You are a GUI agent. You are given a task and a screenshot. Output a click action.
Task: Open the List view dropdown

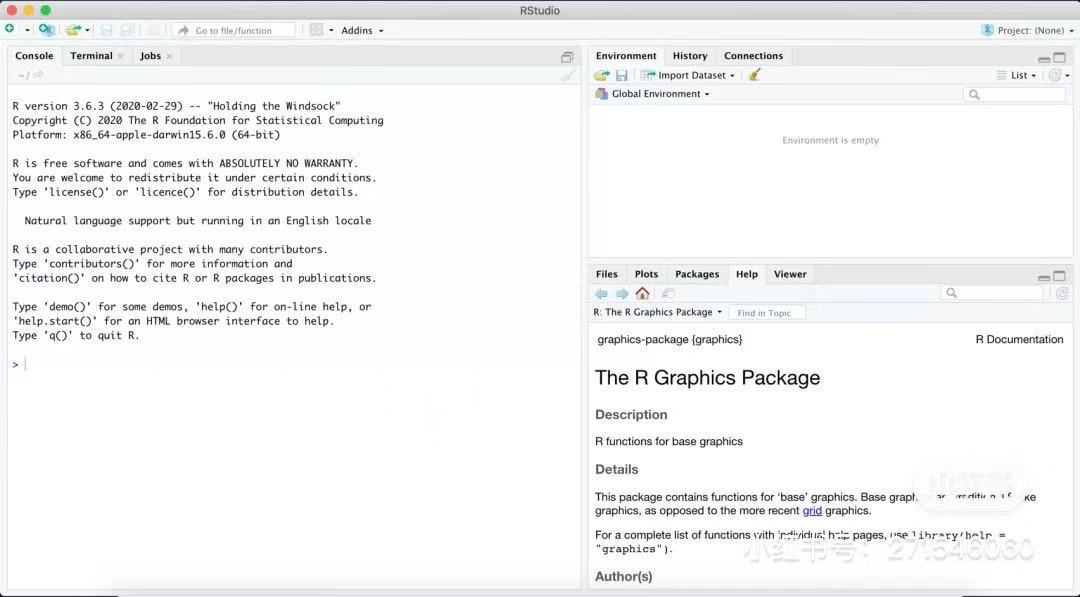tap(1017, 75)
